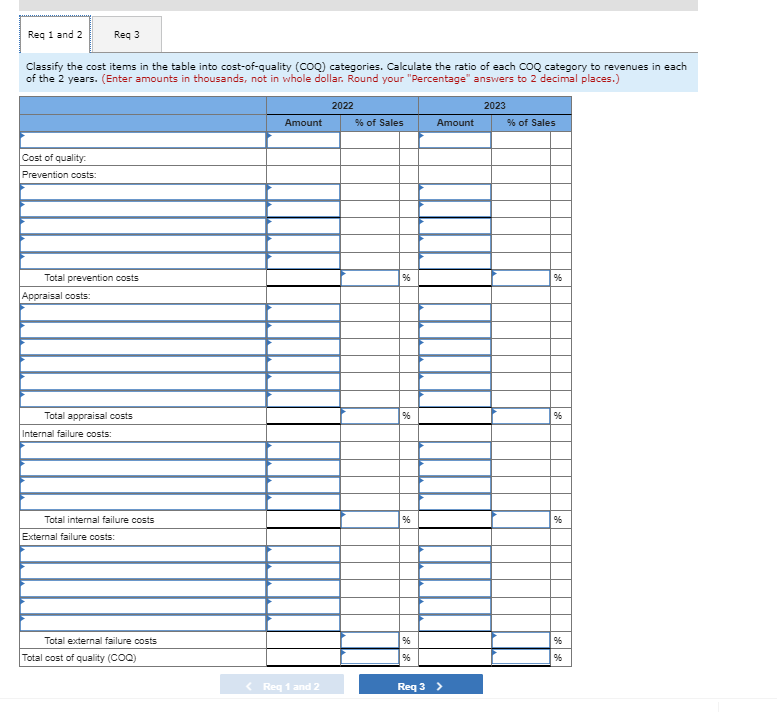Switch to the Req 1 and 2 tab
Screen dimensions: 777x712
pos(55,35)
